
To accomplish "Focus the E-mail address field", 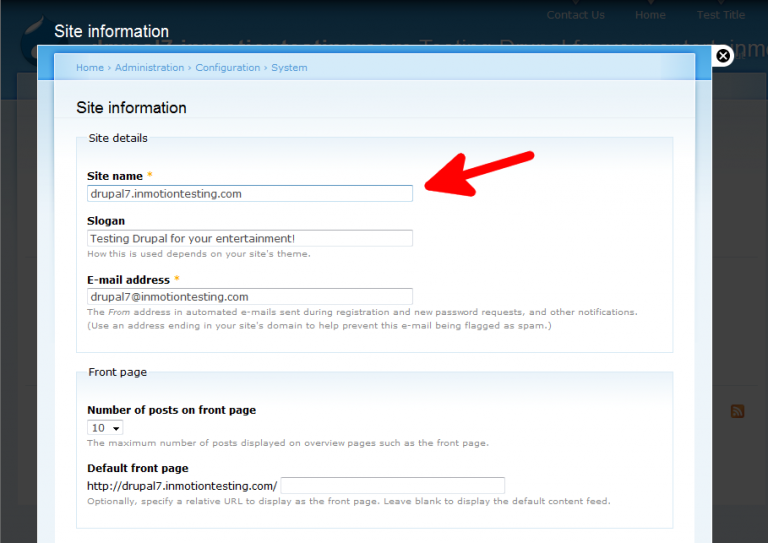I will click(250, 297).
